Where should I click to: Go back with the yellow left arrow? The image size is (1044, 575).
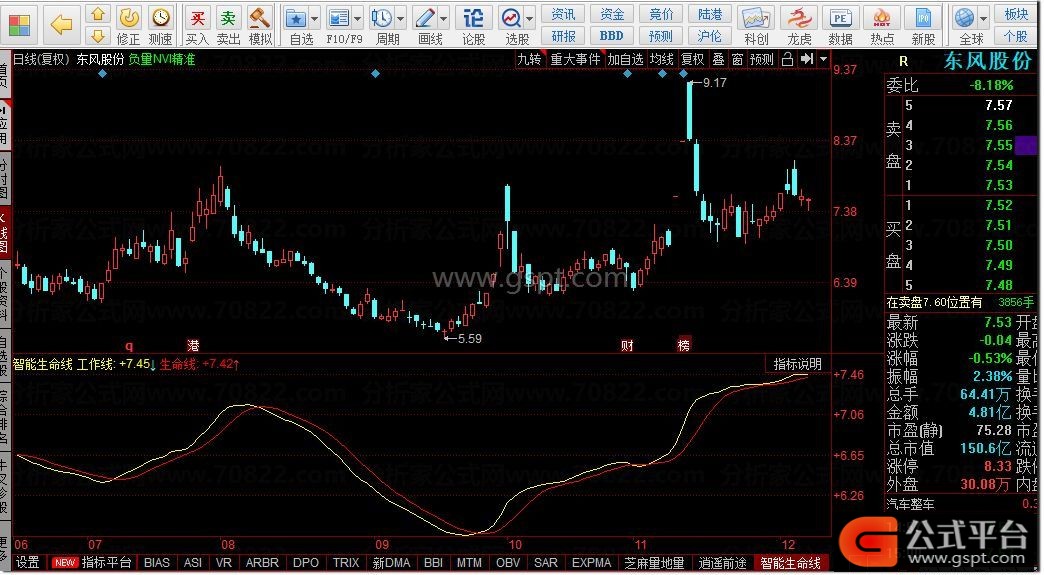pos(62,25)
